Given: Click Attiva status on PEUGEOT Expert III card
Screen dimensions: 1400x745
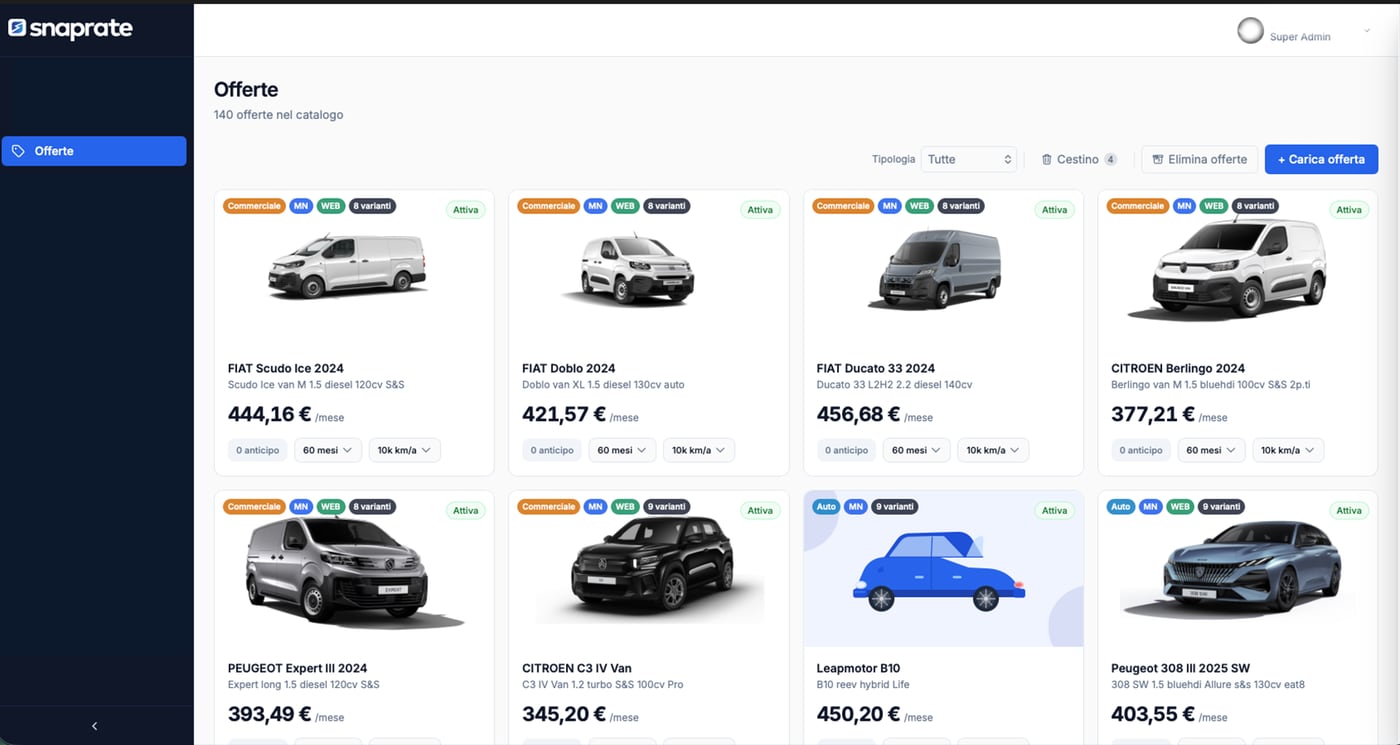Looking at the screenshot, I should point(466,510).
